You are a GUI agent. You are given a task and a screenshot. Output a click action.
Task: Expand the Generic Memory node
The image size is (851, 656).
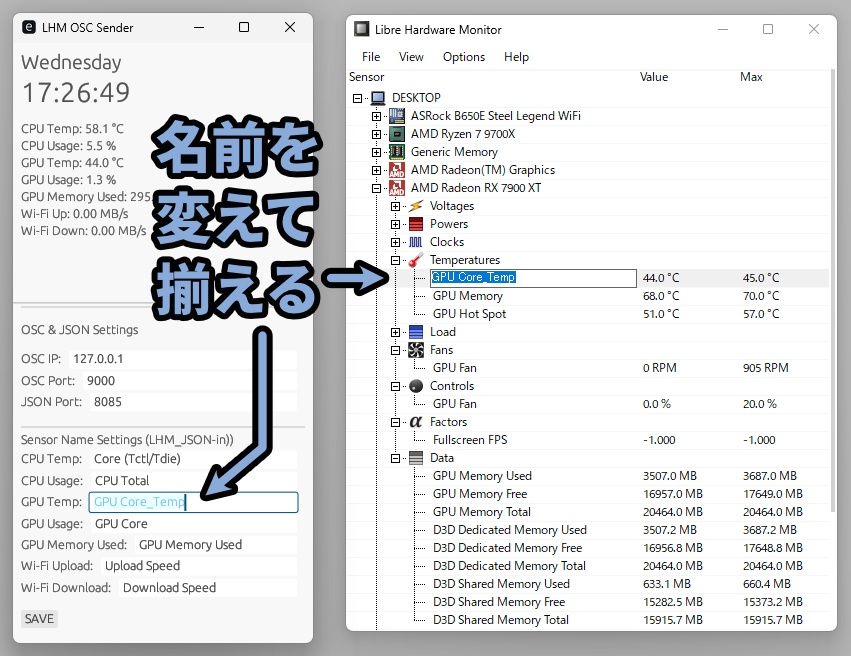click(376, 152)
